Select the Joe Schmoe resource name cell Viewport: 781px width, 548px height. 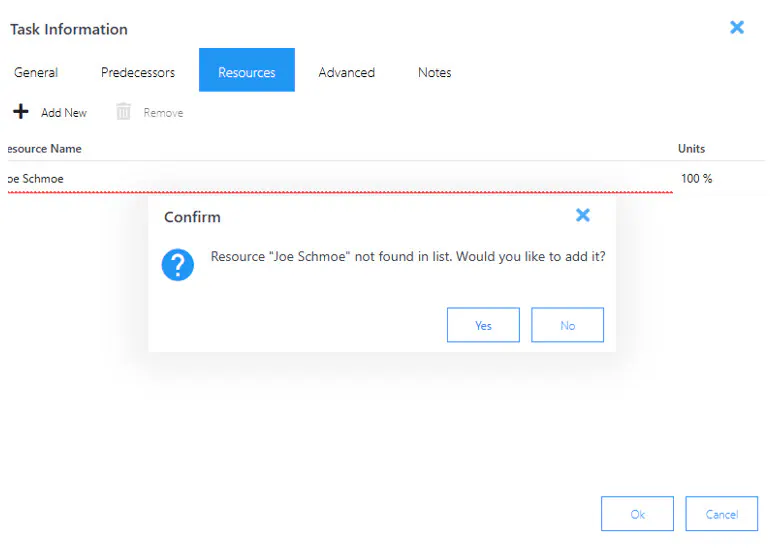point(340,178)
